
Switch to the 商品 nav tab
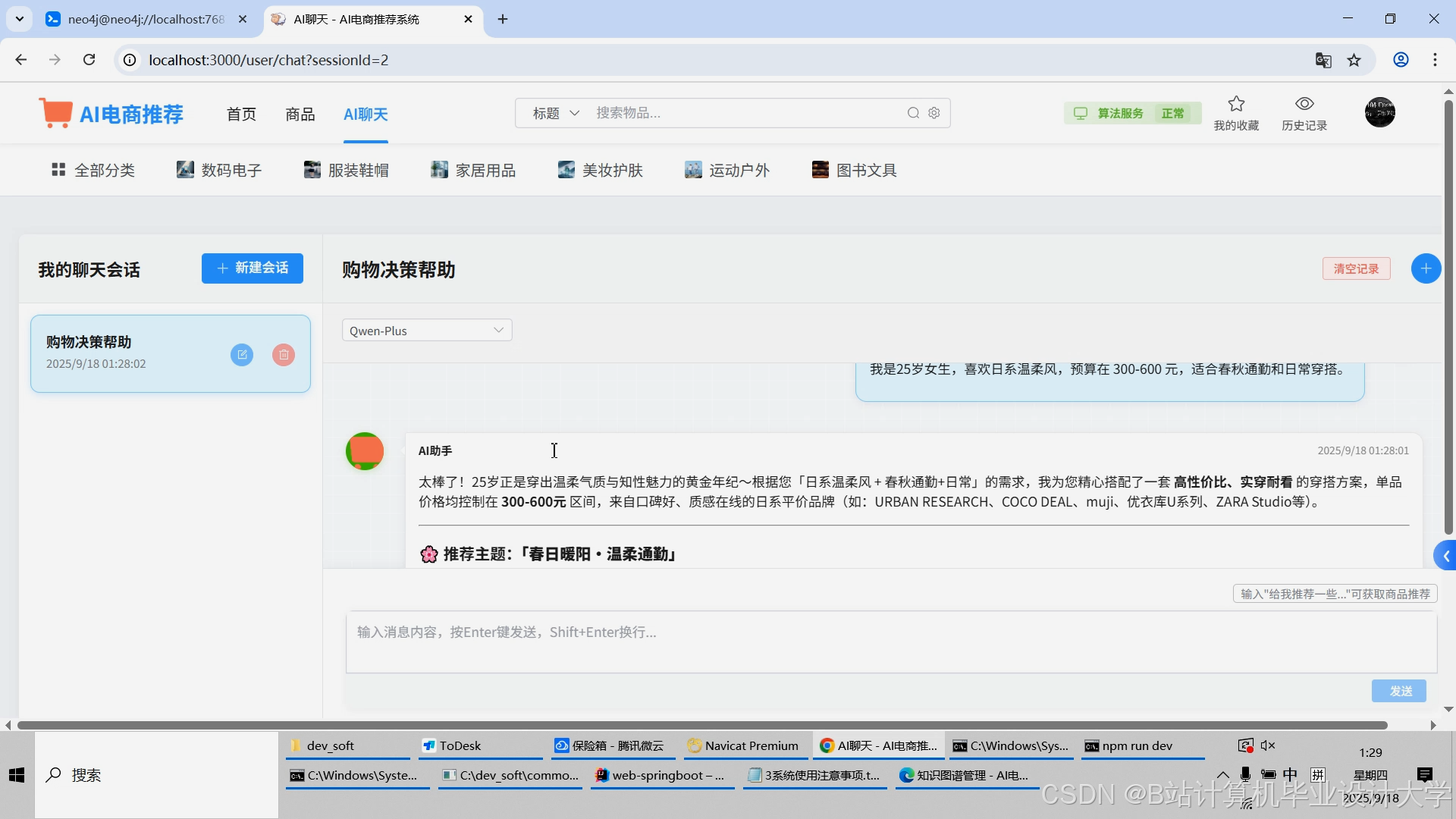(x=300, y=115)
